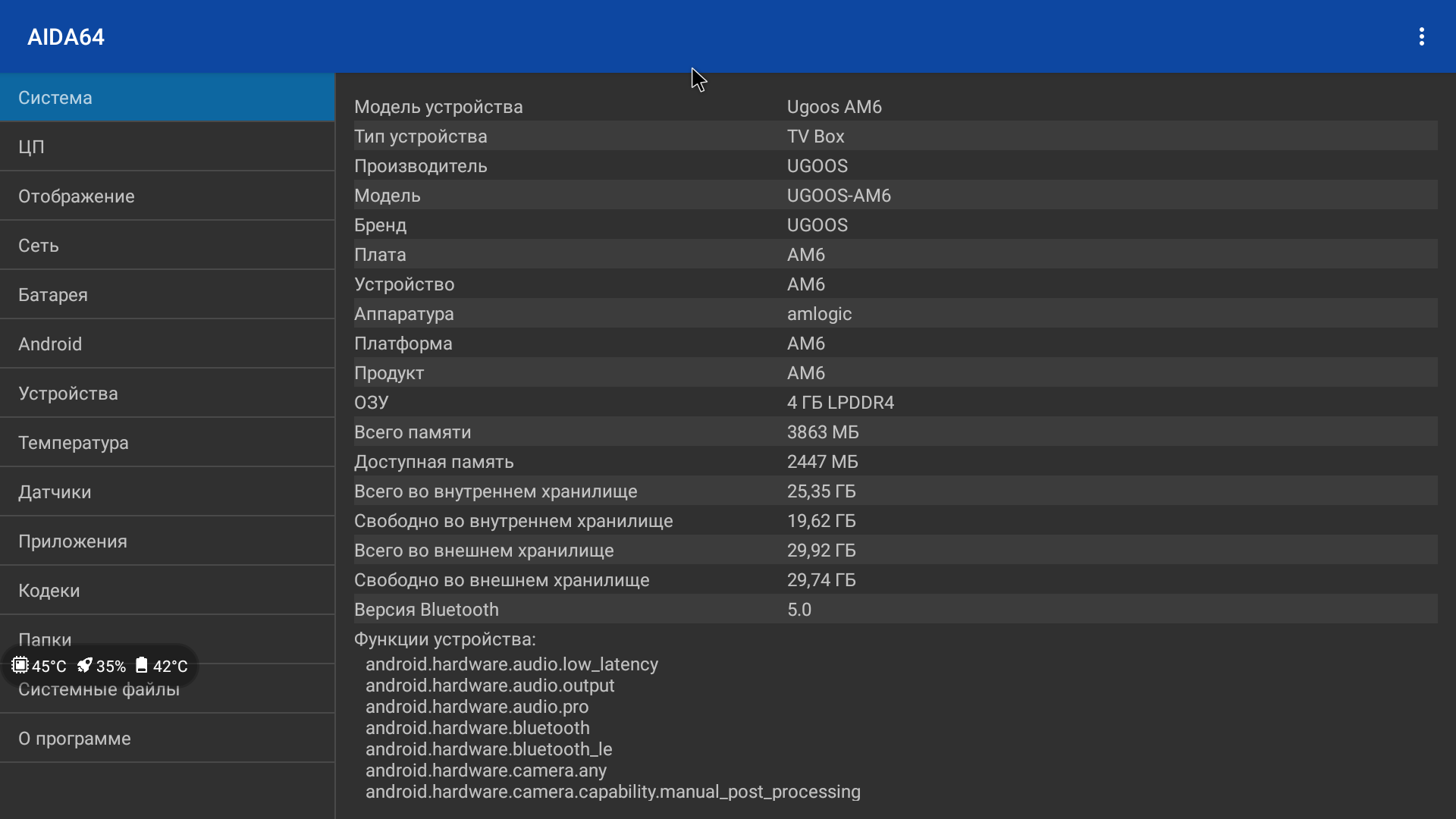Screen dimensions: 1456x819
Task: Select android.hardware.audio.pro entry
Action: [x=477, y=707]
